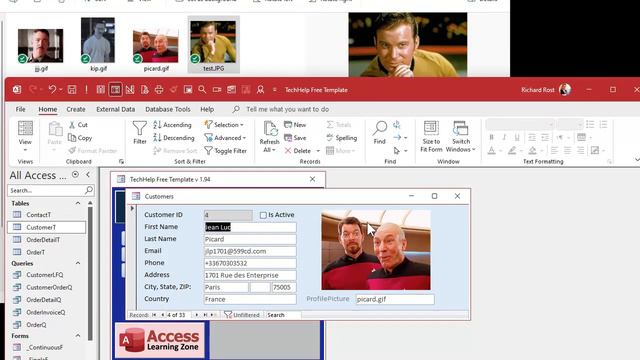The width and height of the screenshot is (640, 360).
Task: Click the Undo icon in title bar
Action: click(52, 89)
